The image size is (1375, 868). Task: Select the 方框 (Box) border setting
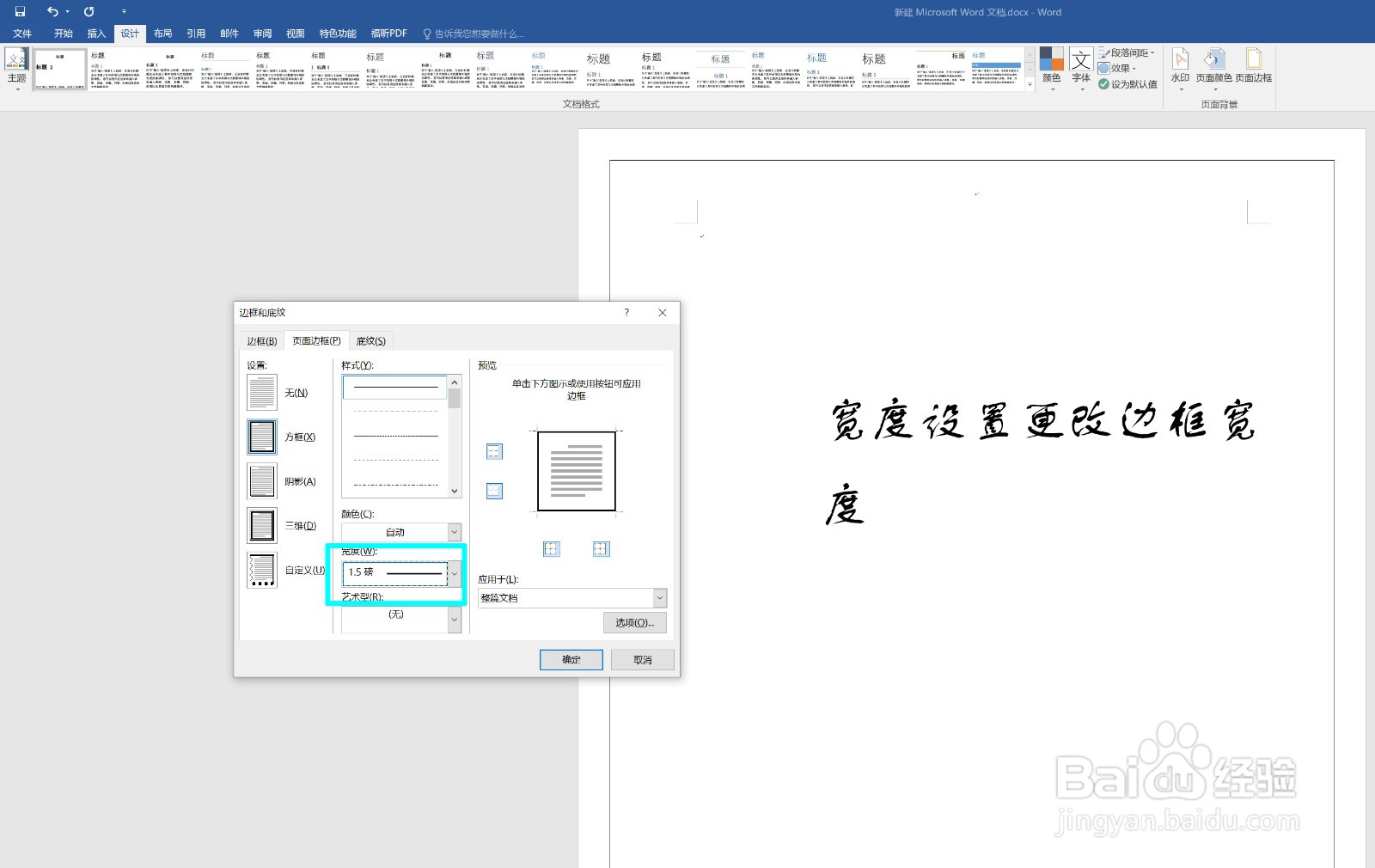[261, 436]
